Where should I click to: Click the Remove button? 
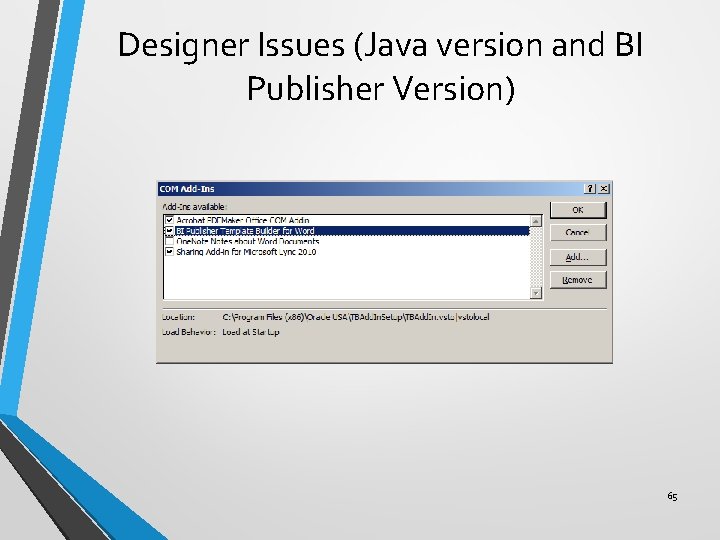[578, 280]
